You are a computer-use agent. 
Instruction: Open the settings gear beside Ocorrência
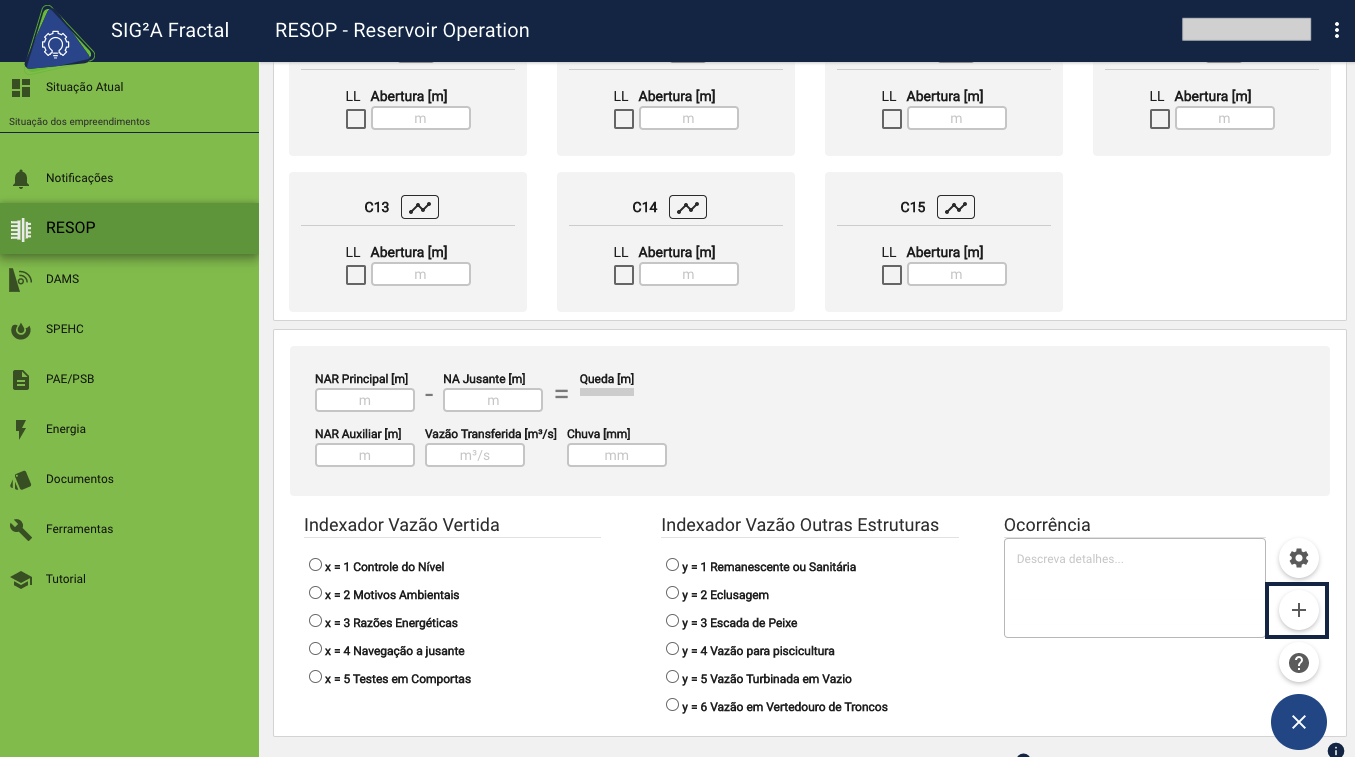[x=1298, y=558]
